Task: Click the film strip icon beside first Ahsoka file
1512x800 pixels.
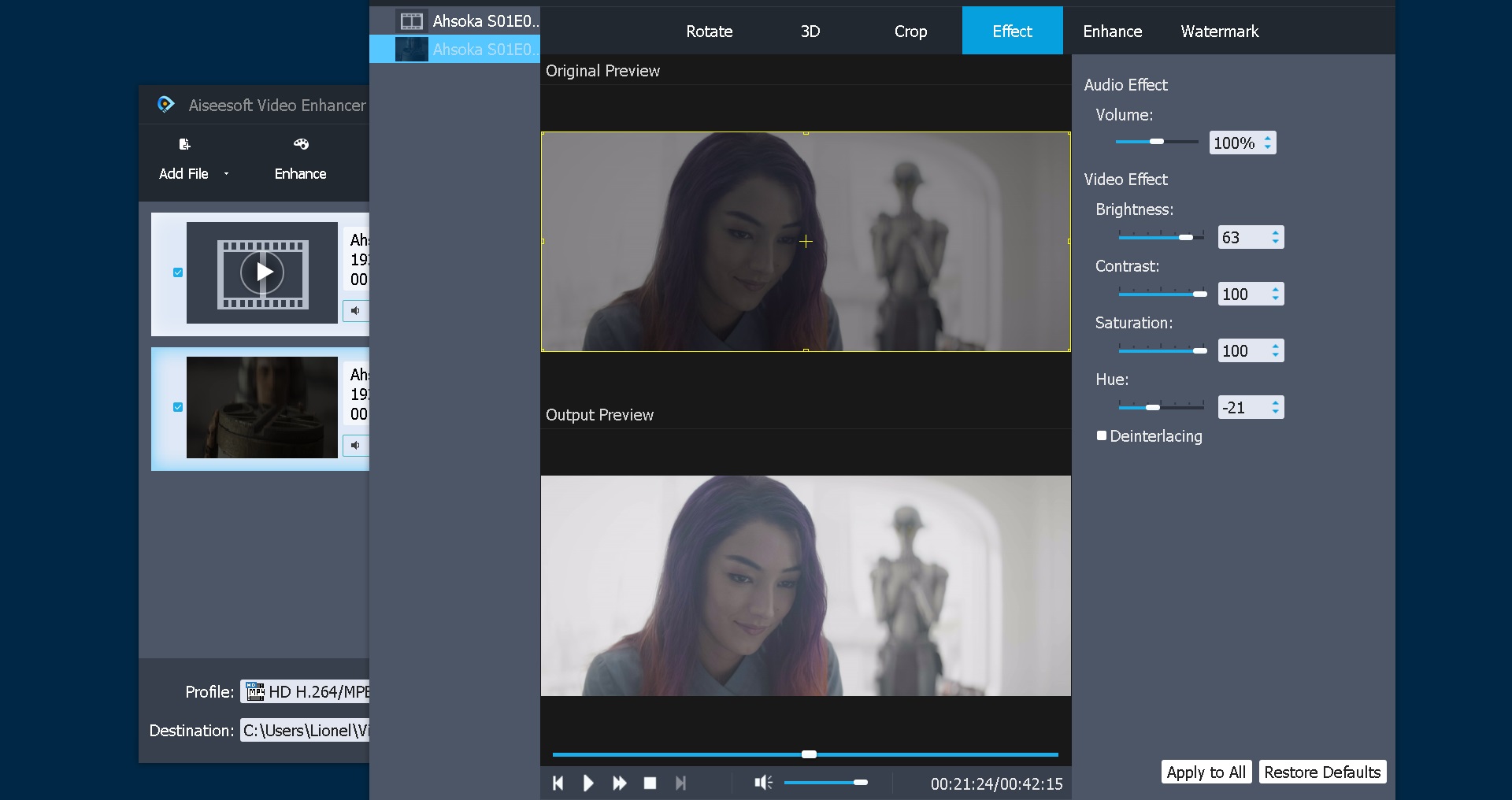Action: coord(412,21)
